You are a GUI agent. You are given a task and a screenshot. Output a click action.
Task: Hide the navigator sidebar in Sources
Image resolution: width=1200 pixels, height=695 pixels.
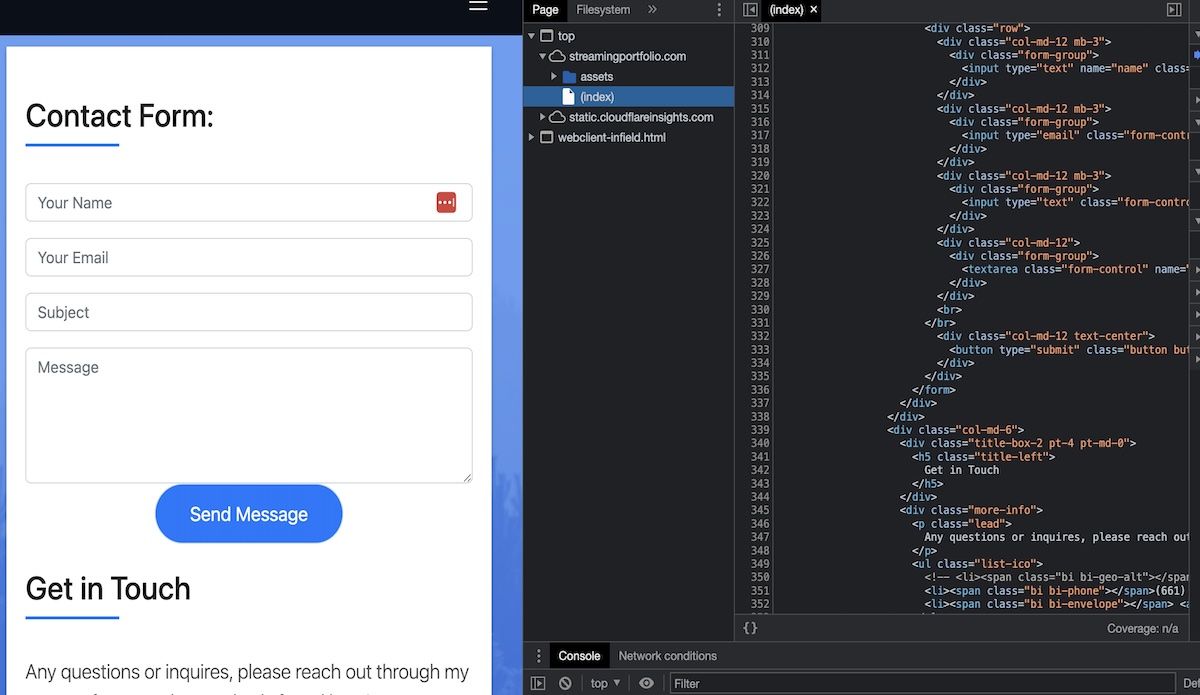(750, 10)
